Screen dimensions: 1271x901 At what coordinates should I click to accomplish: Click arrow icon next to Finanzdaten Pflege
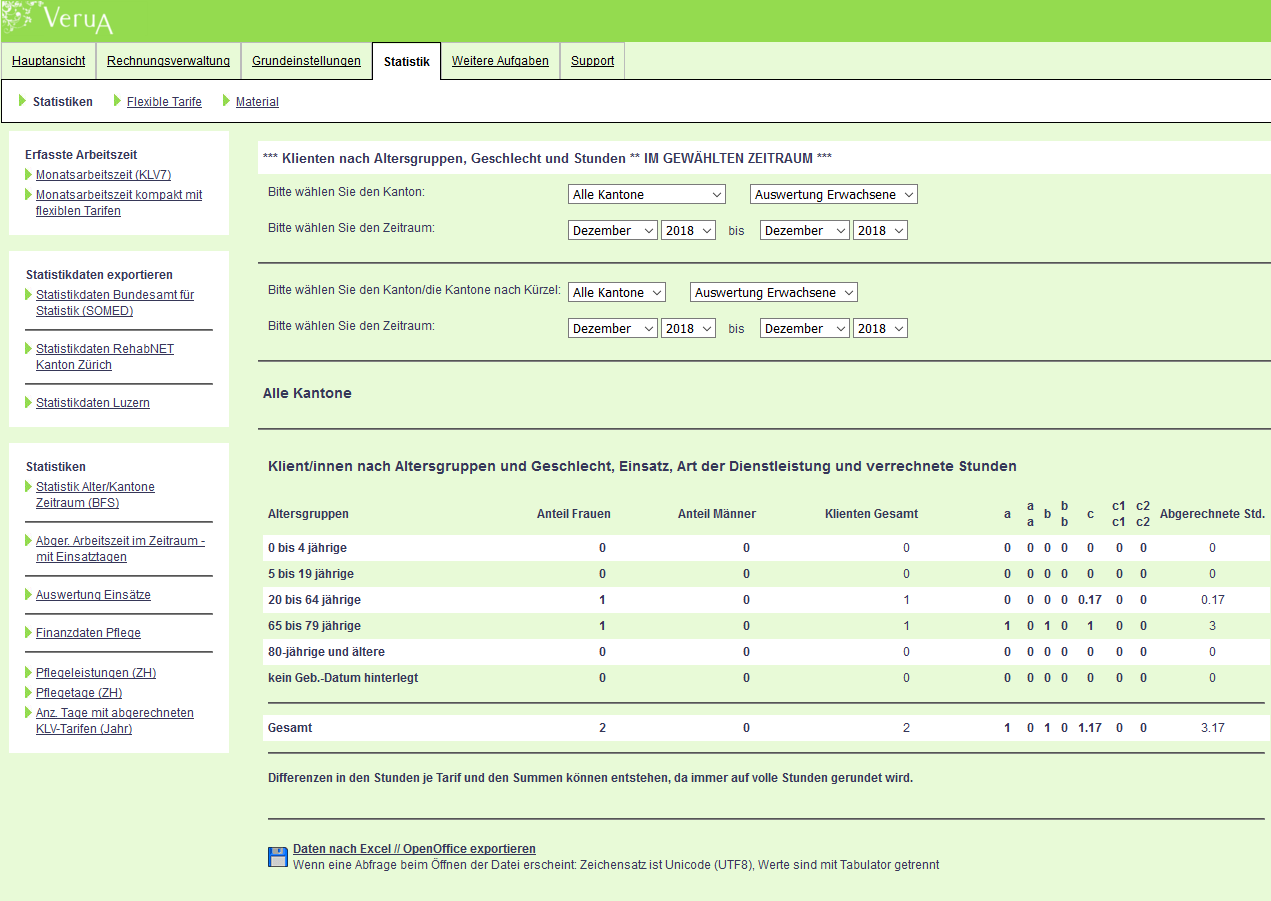tap(29, 633)
